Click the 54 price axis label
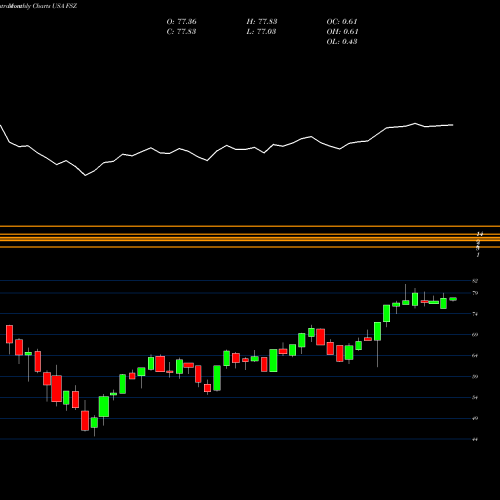 pyautogui.click(x=475, y=398)
